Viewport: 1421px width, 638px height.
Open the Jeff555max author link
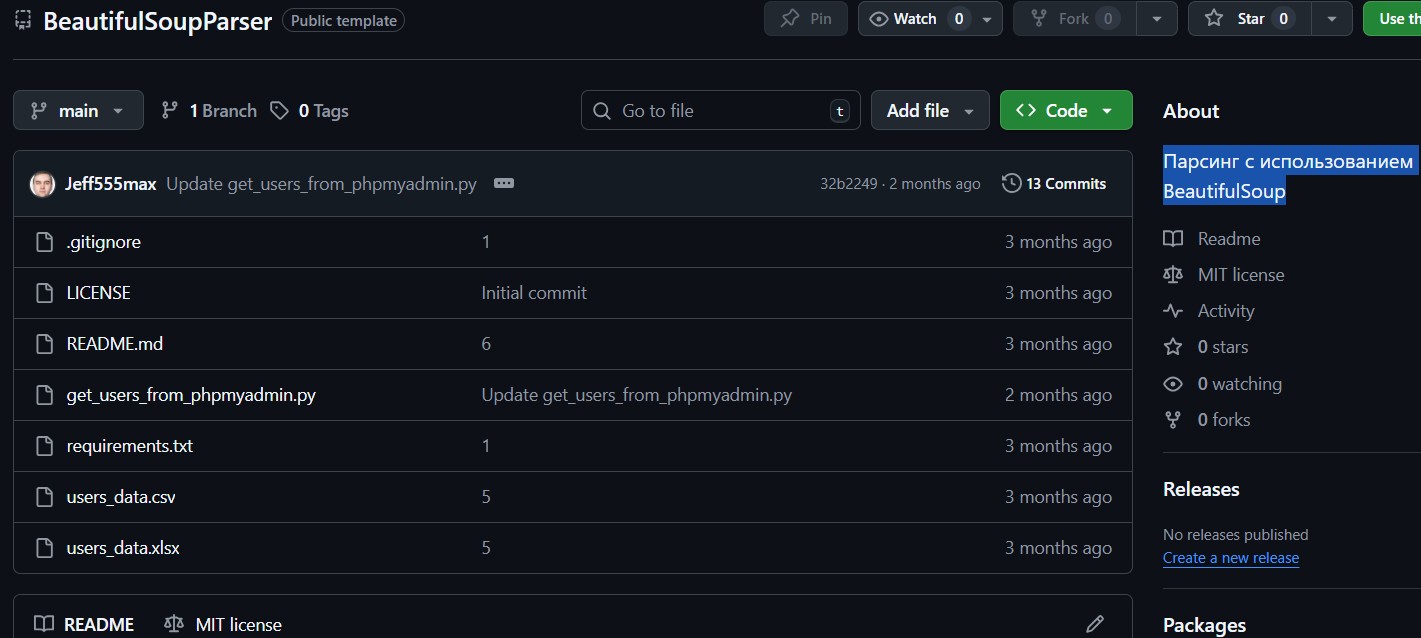(x=110, y=184)
